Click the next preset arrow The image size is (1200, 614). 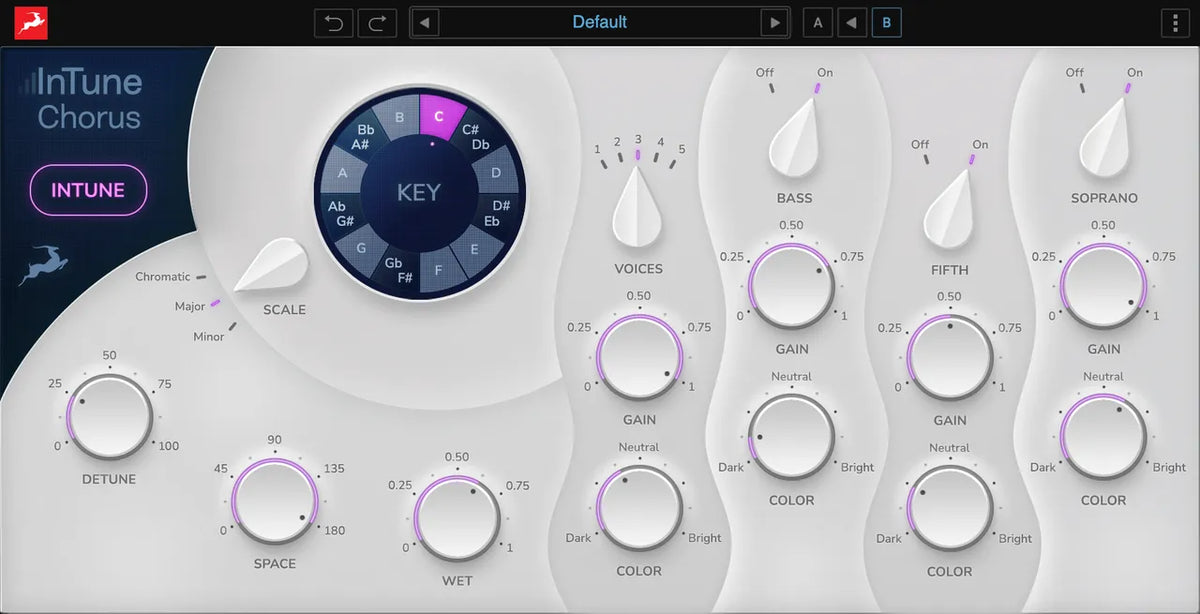point(777,21)
